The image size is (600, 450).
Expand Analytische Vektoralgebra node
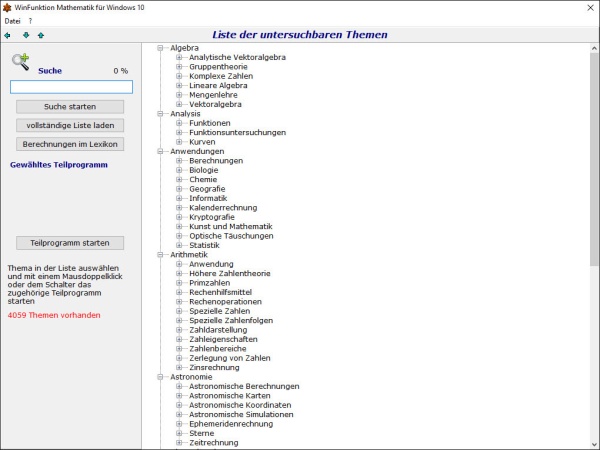[x=179, y=57]
